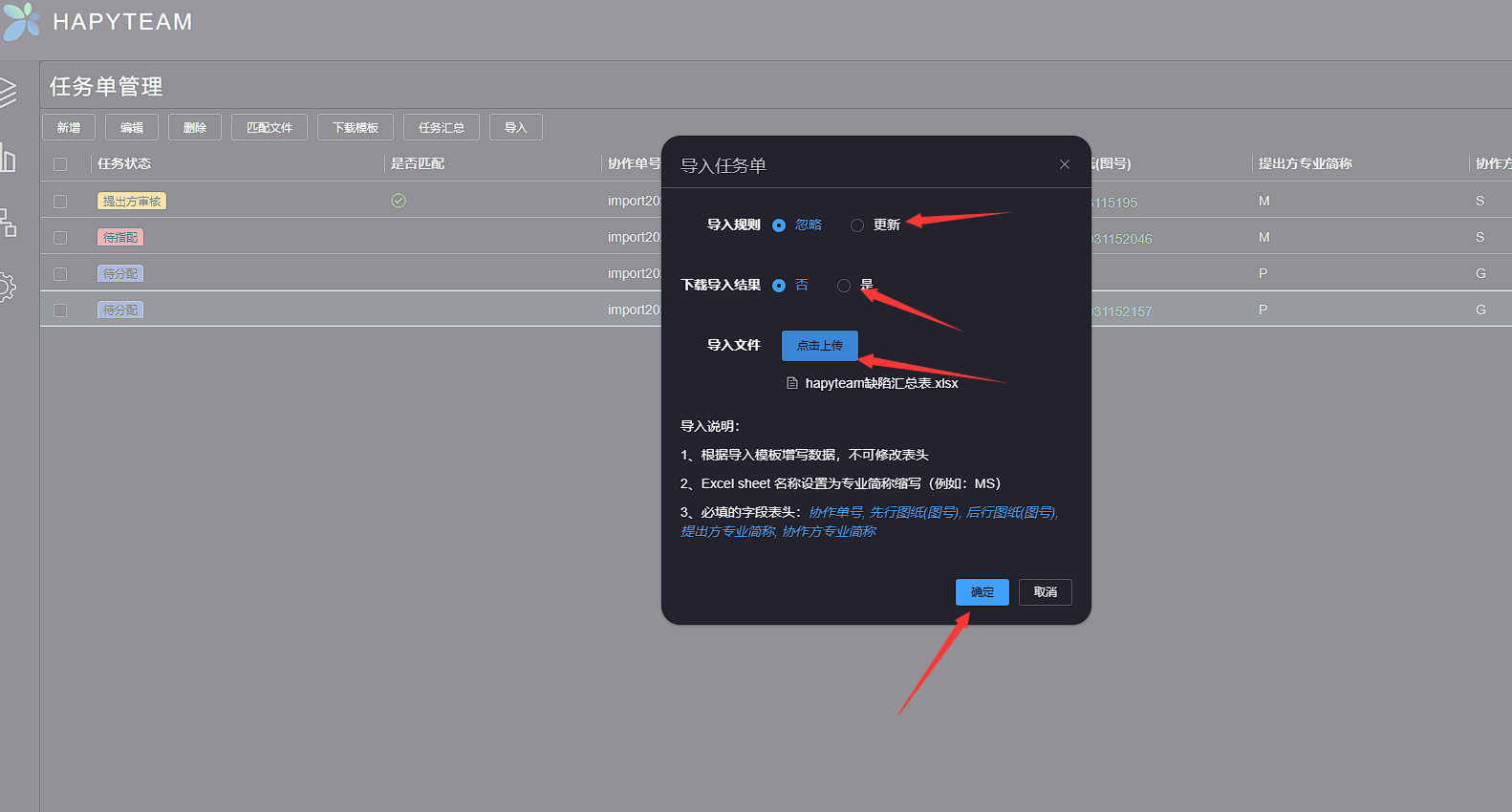
Task: Click the 31152046 drawing number cell
Action: pos(1122,239)
